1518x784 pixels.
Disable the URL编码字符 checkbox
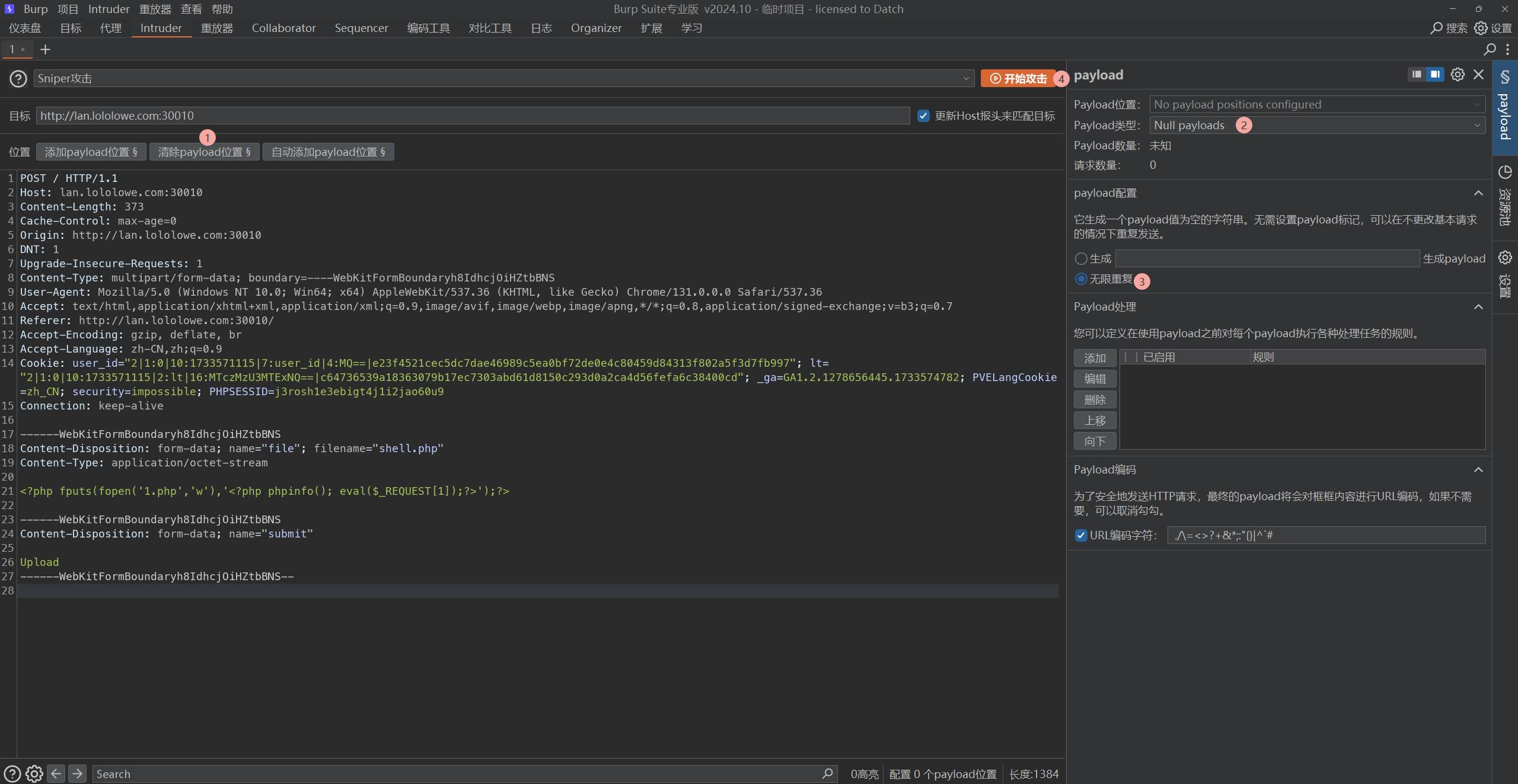click(1081, 535)
